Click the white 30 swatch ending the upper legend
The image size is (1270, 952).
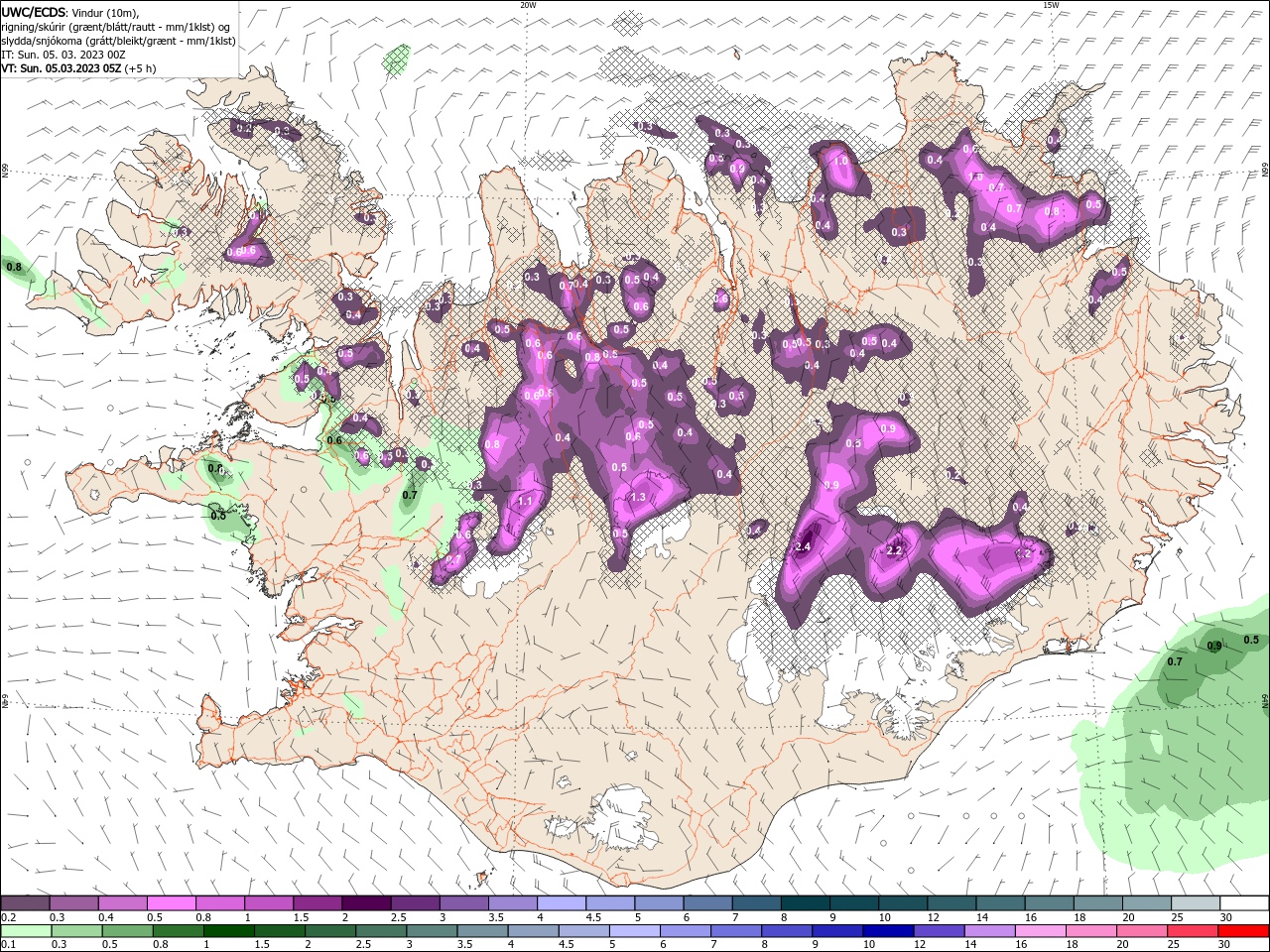click(1244, 903)
